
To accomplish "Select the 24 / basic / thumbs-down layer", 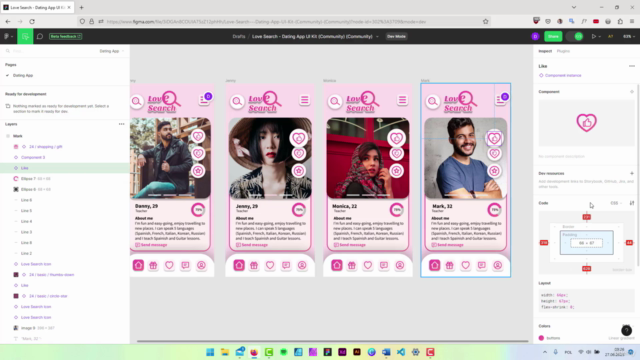I will click(x=51, y=275).
